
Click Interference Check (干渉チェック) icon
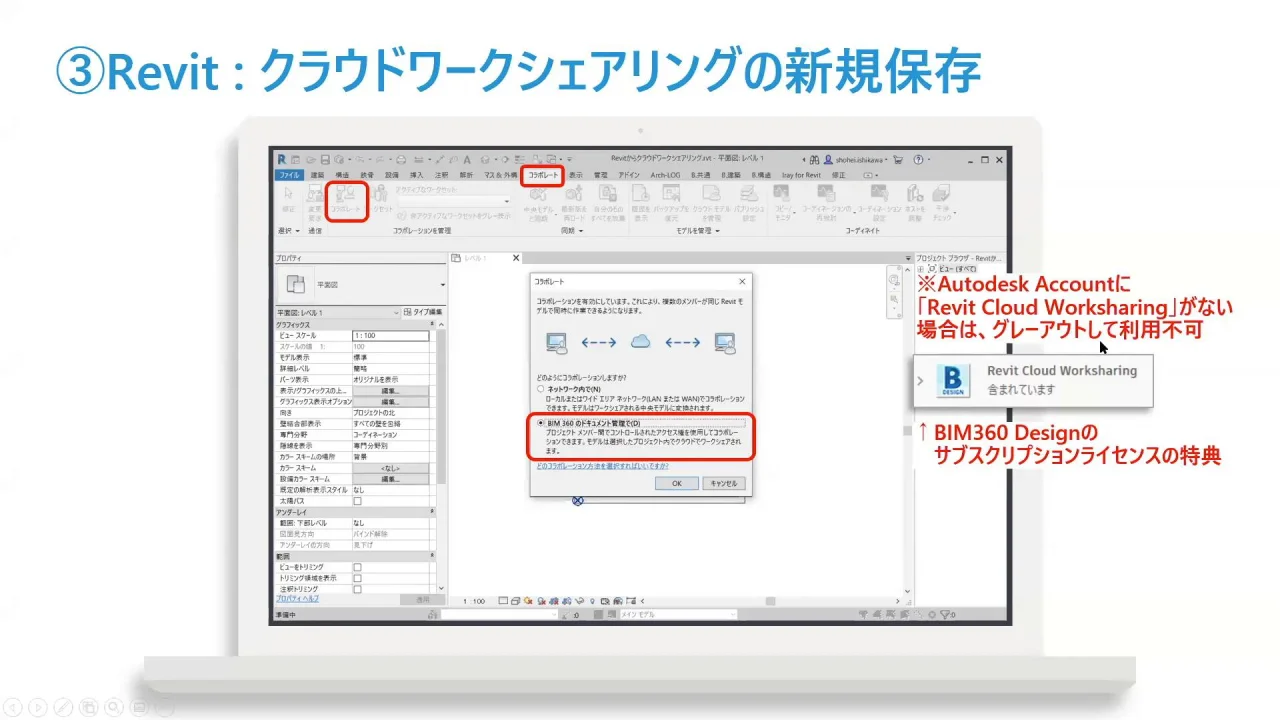(x=942, y=193)
